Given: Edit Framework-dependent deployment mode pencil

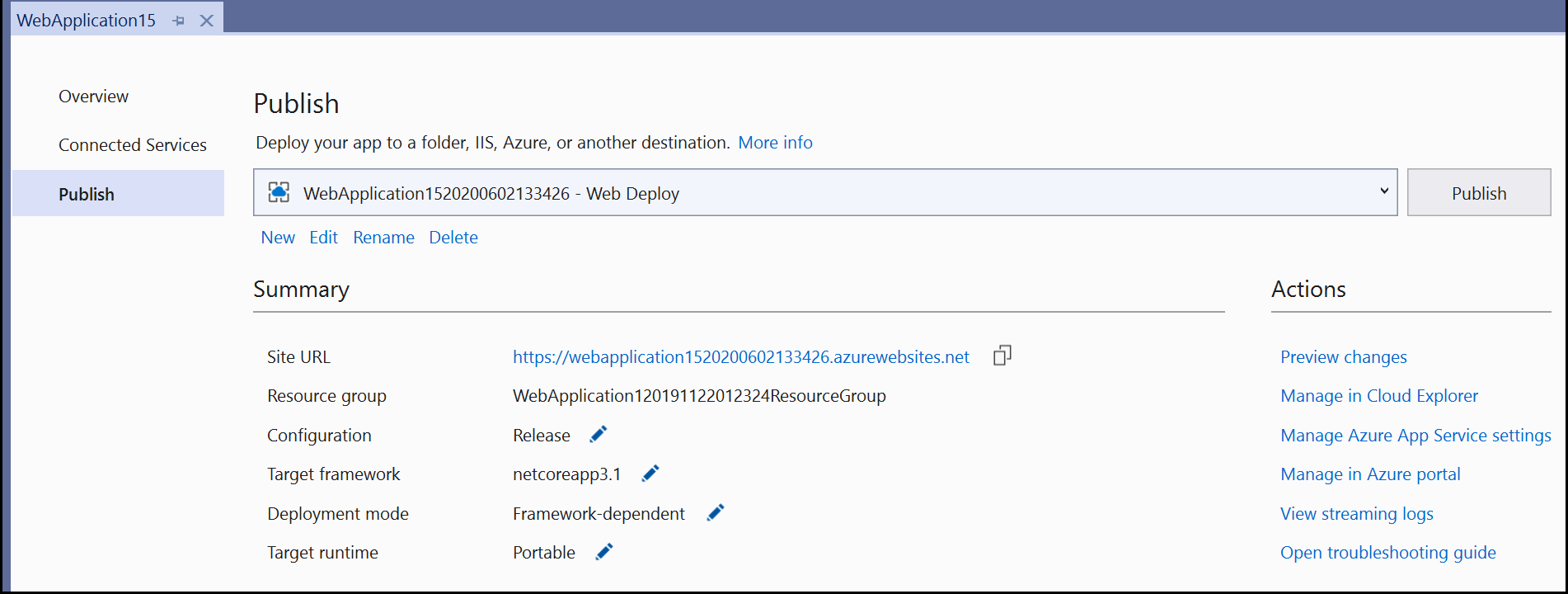Looking at the screenshot, I should point(716,513).
